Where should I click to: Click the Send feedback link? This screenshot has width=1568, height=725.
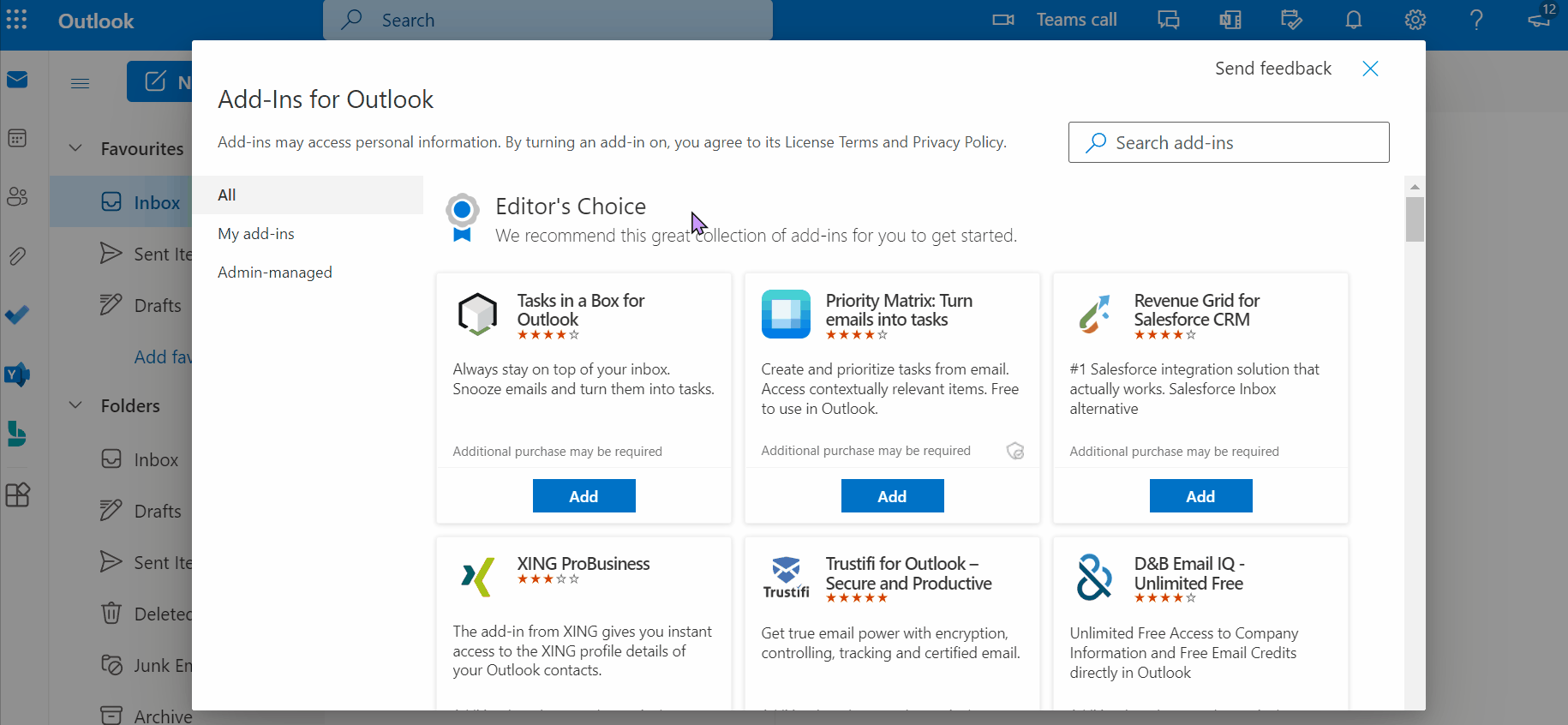coord(1272,69)
